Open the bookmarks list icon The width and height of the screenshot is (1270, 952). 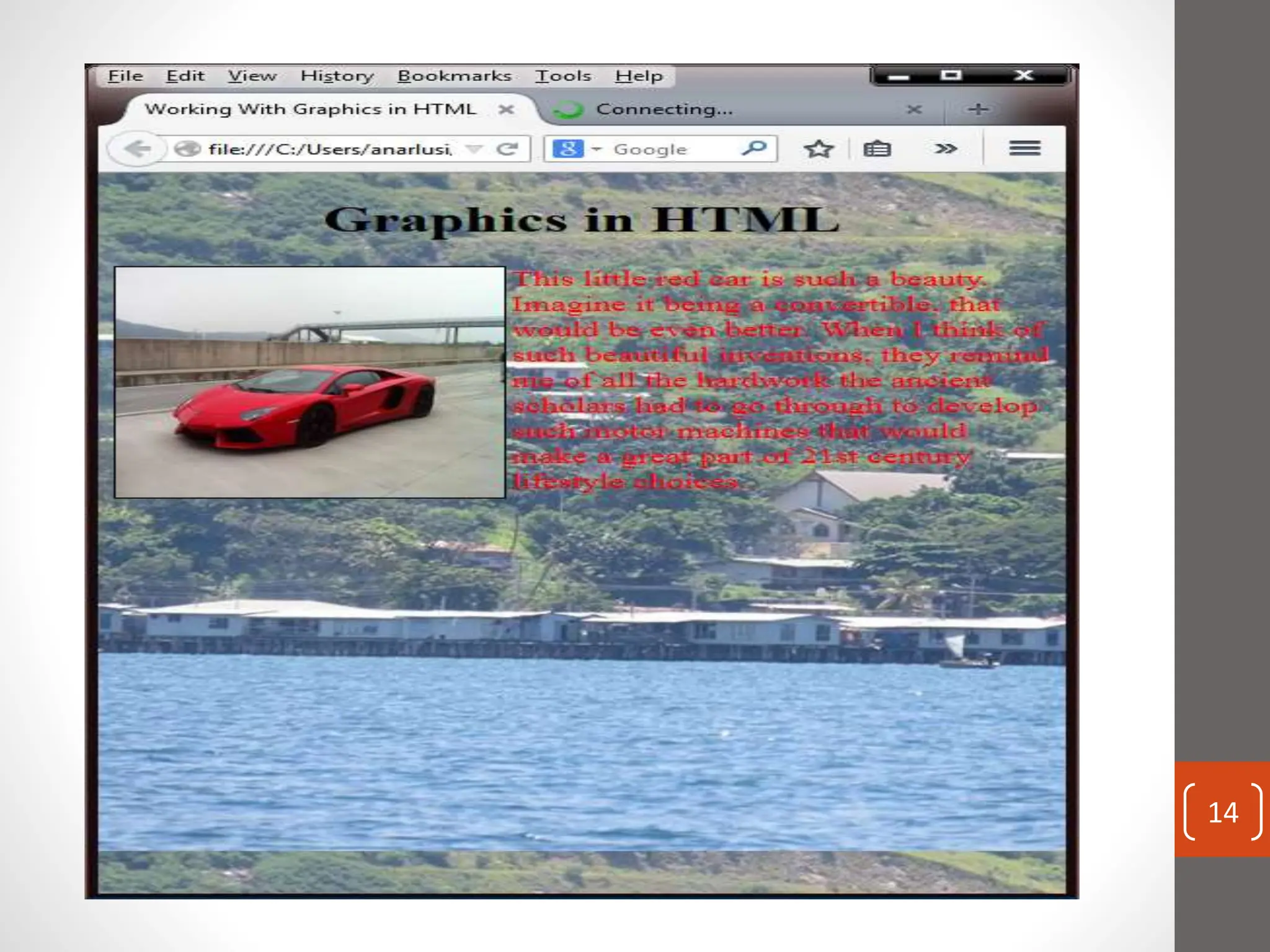click(x=877, y=149)
